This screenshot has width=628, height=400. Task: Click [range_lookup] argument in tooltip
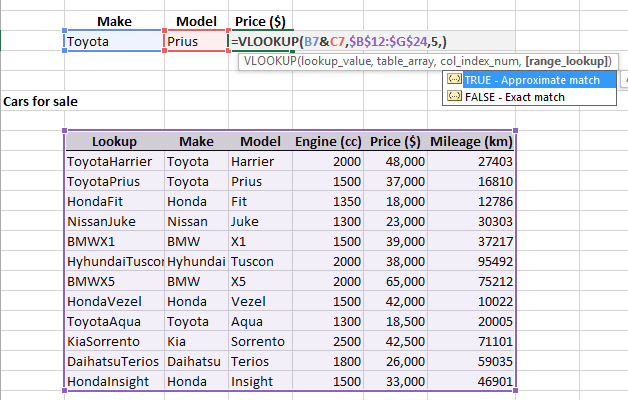(567, 61)
